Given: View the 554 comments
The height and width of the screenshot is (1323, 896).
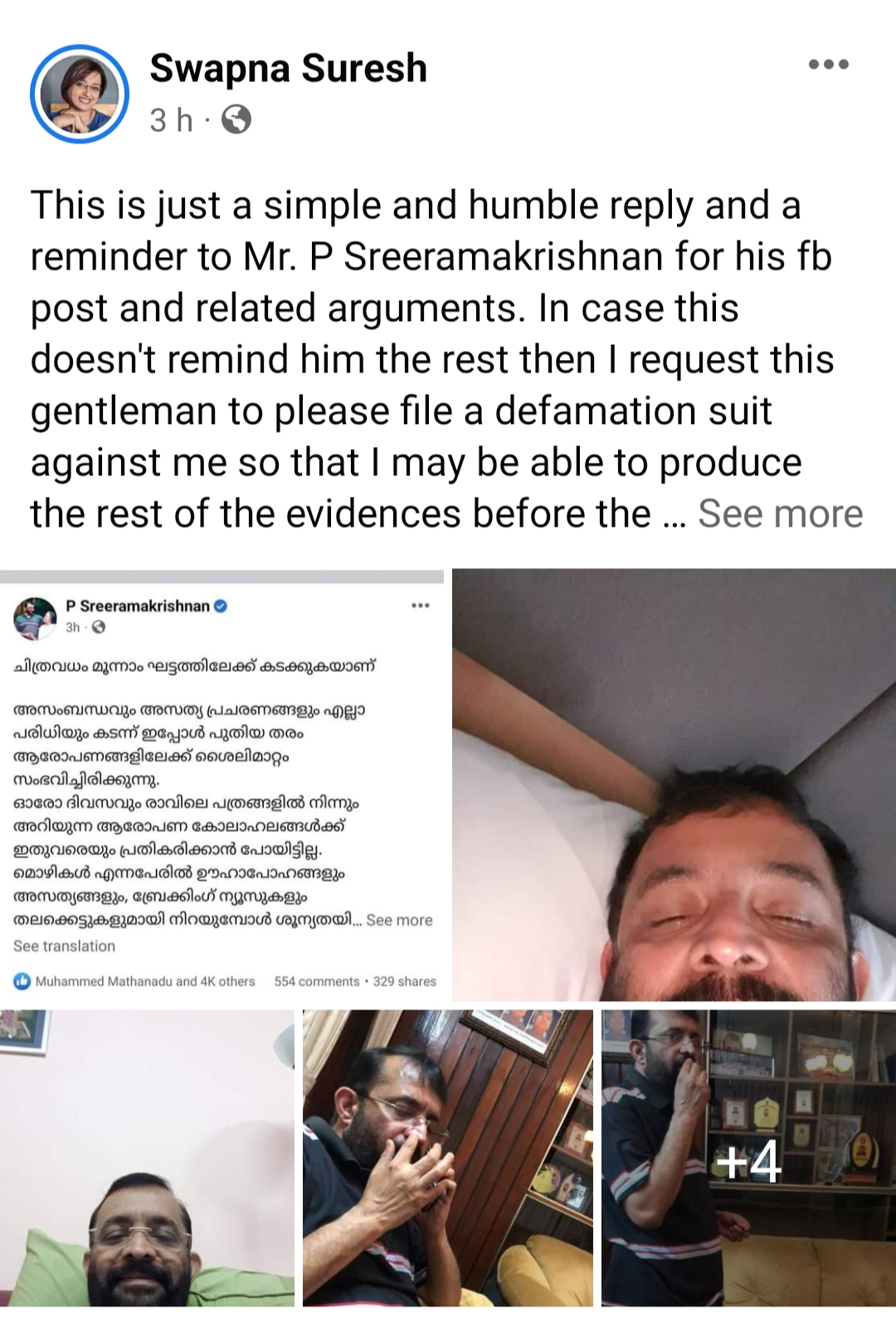Looking at the screenshot, I should (317, 981).
